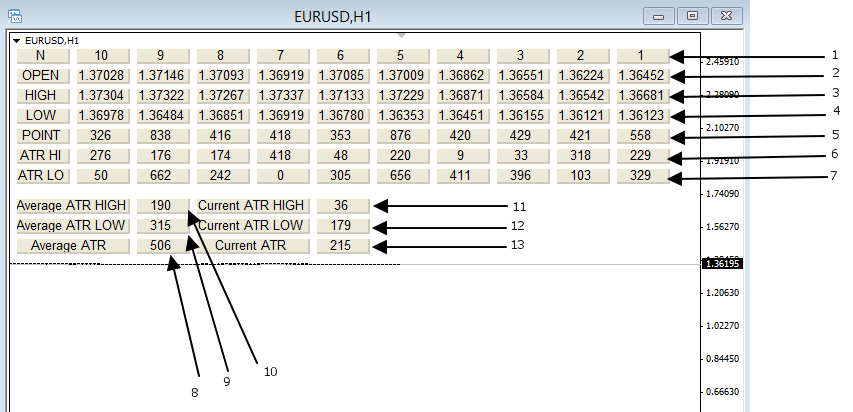Click the Current ATR LOW value 179
853x412 pixels.
343,225
